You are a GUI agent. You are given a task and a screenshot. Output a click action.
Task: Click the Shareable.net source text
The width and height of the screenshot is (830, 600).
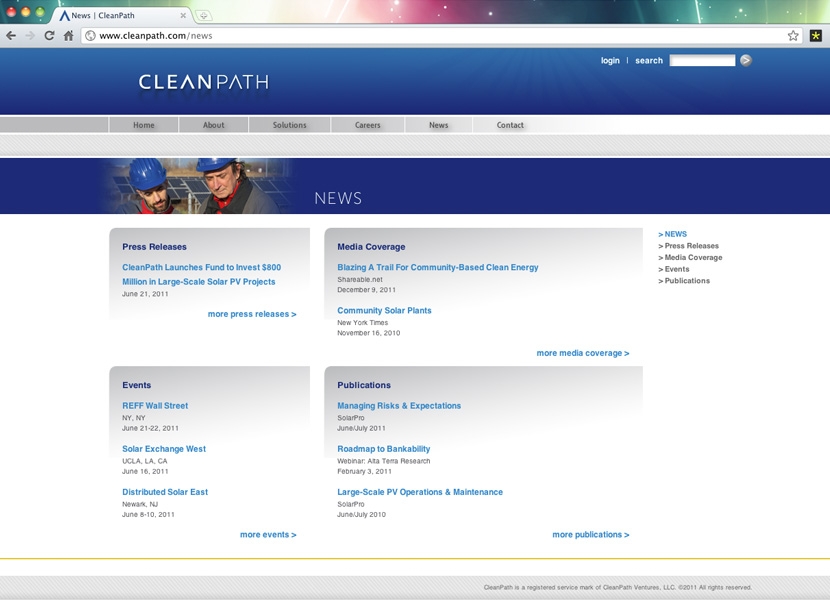(360, 280)
